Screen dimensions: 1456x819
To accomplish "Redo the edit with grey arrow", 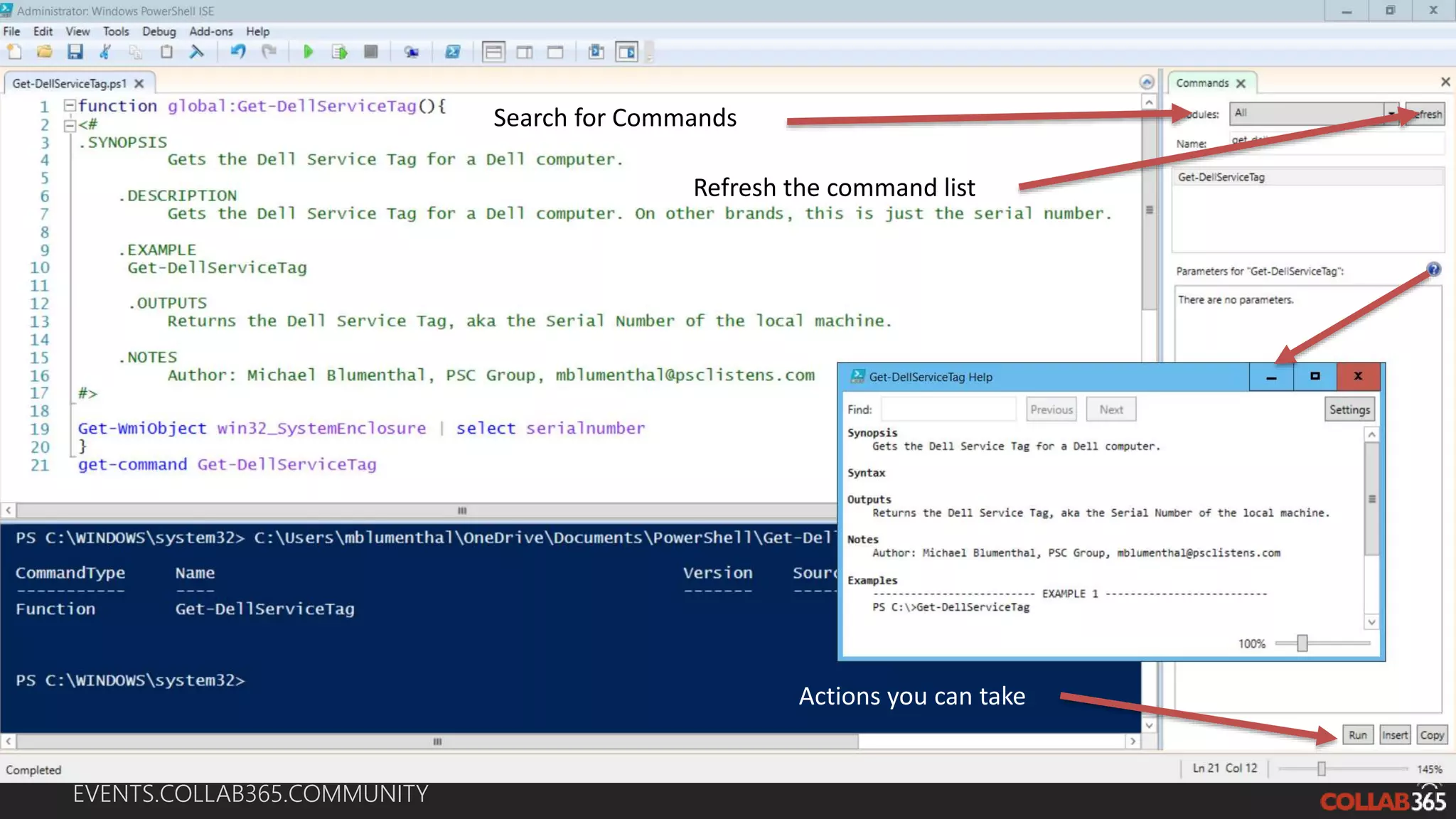I will [x=269, y=52].
